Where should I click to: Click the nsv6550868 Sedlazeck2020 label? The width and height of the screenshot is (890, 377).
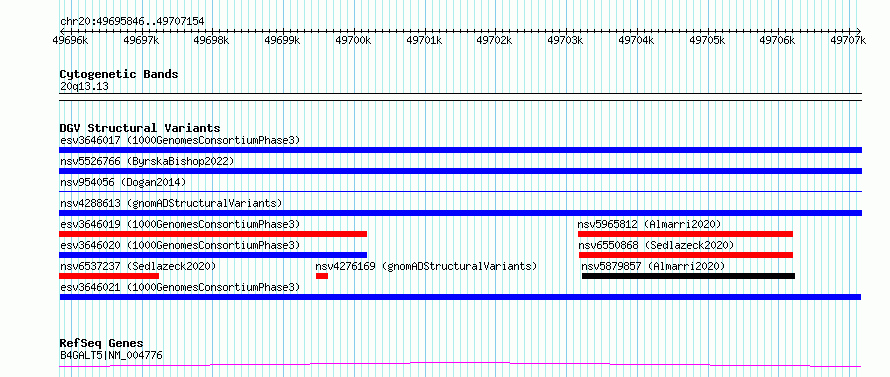click(x=656, y=245)
